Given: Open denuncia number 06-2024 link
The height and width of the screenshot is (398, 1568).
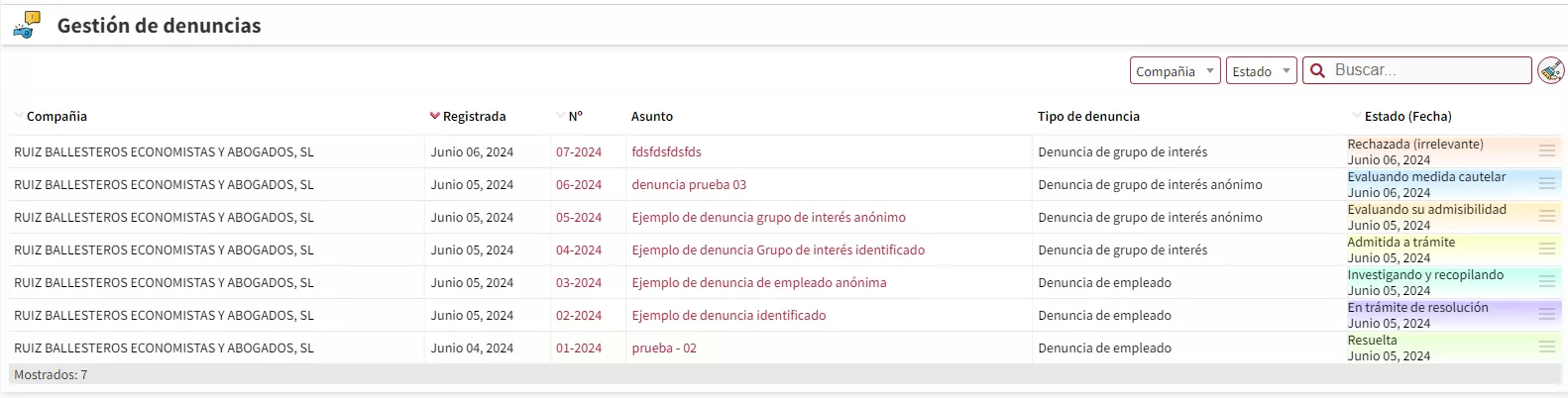Looking at the screenshot, I should [x=579, y=184].
